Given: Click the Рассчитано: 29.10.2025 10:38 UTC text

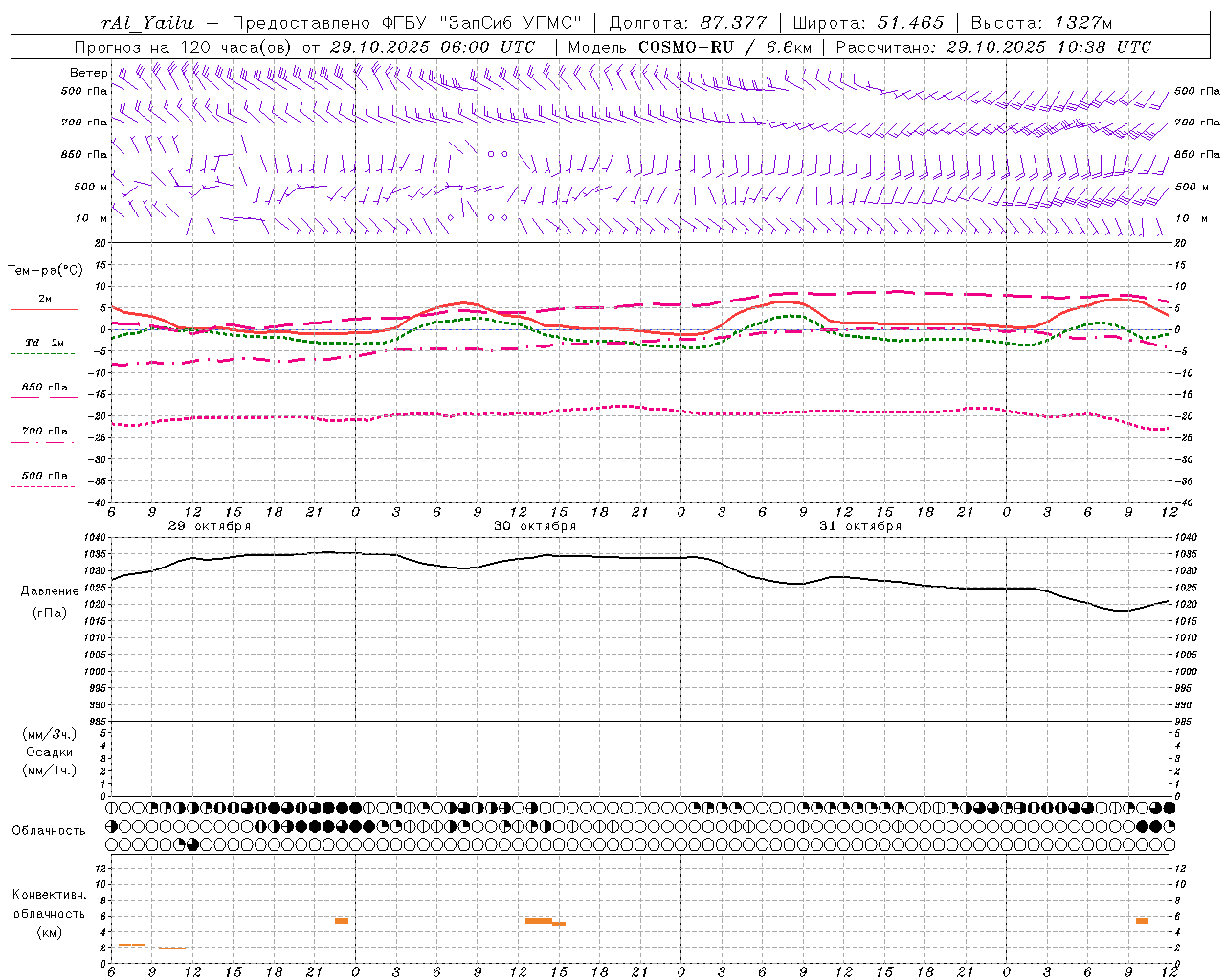Looking at the screenshot, I should (993, 47).
